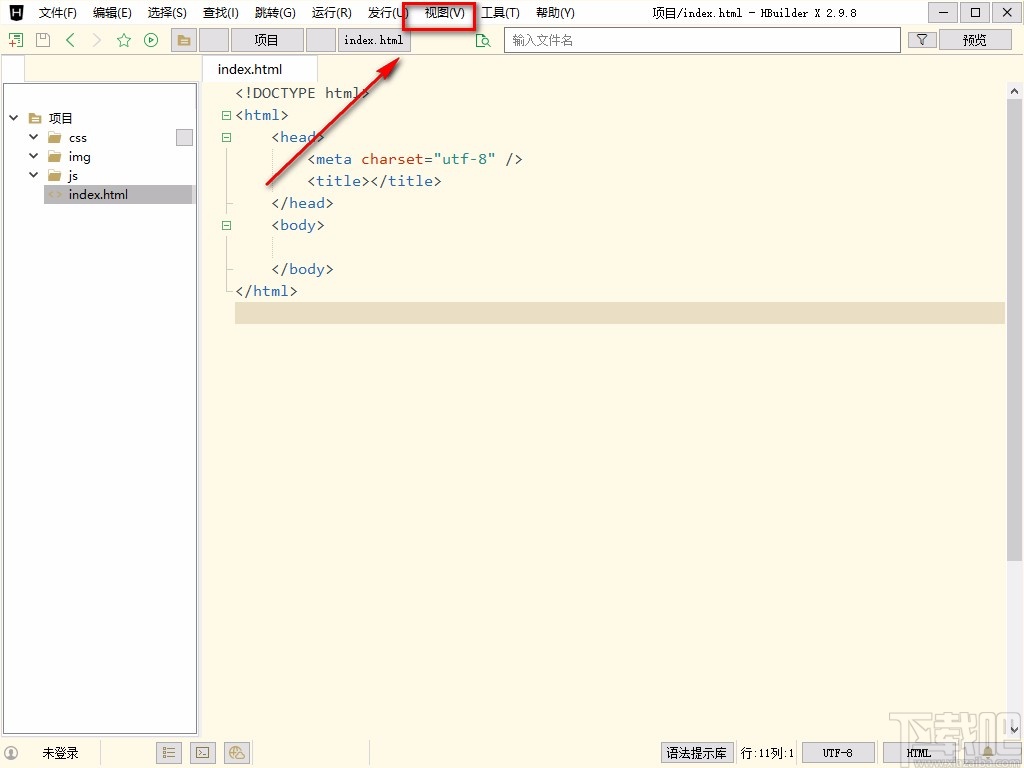This screenshot has height=768, width=1024.
Task: Toggle the outline list icon in status bar
Action: 169,753
